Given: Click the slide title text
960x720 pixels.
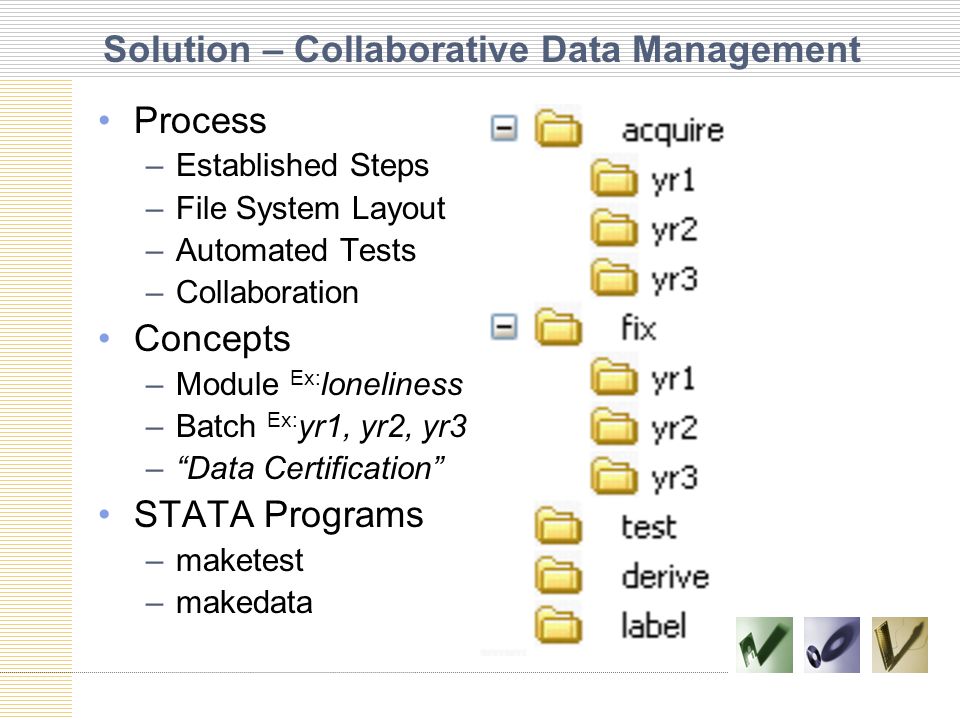Looking at the screenshot, I should tap(482, 50).
